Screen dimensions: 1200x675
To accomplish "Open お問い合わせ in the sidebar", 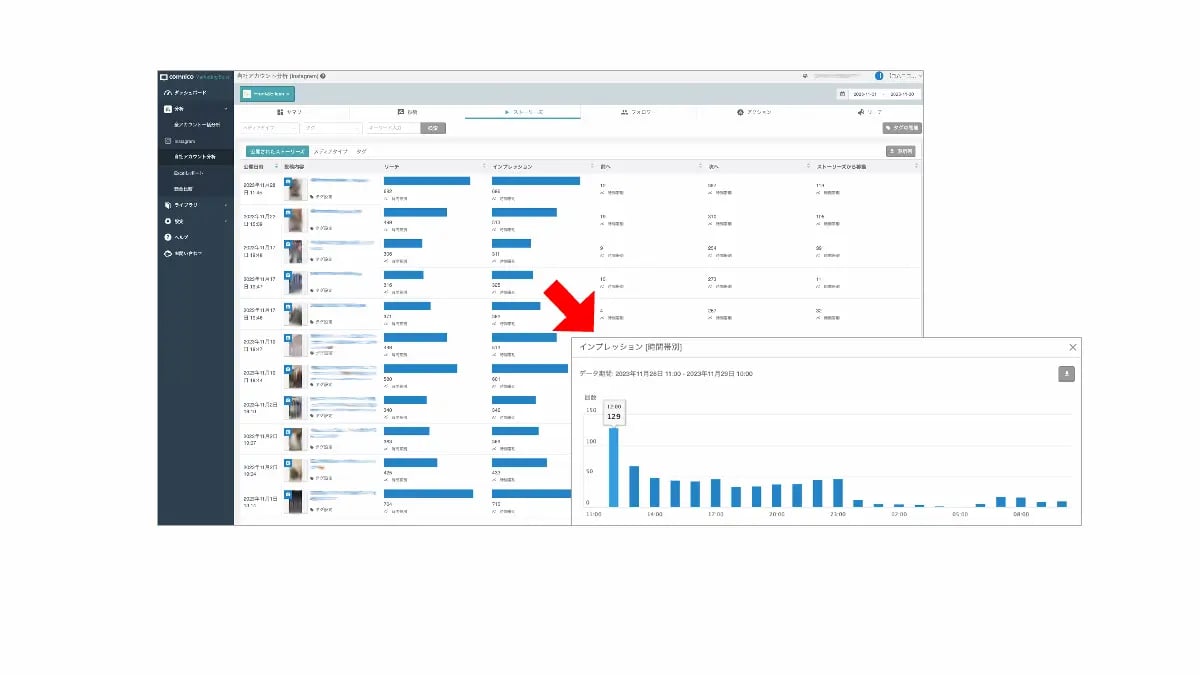I will pos(195,253).
